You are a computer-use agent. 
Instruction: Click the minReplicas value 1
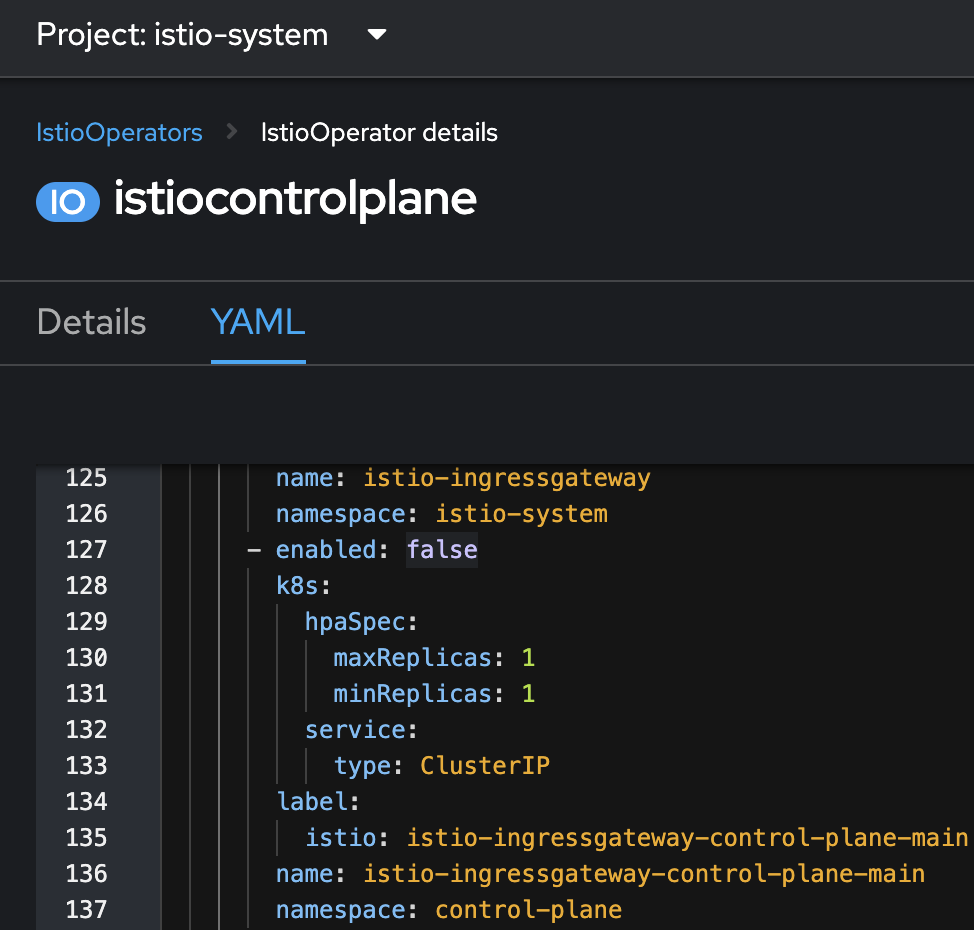click(x=528, y=694)
